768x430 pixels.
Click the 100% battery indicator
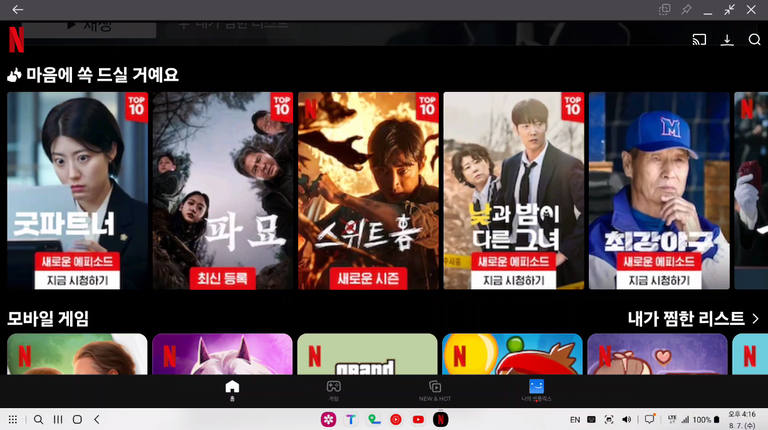tap(706, 420)
